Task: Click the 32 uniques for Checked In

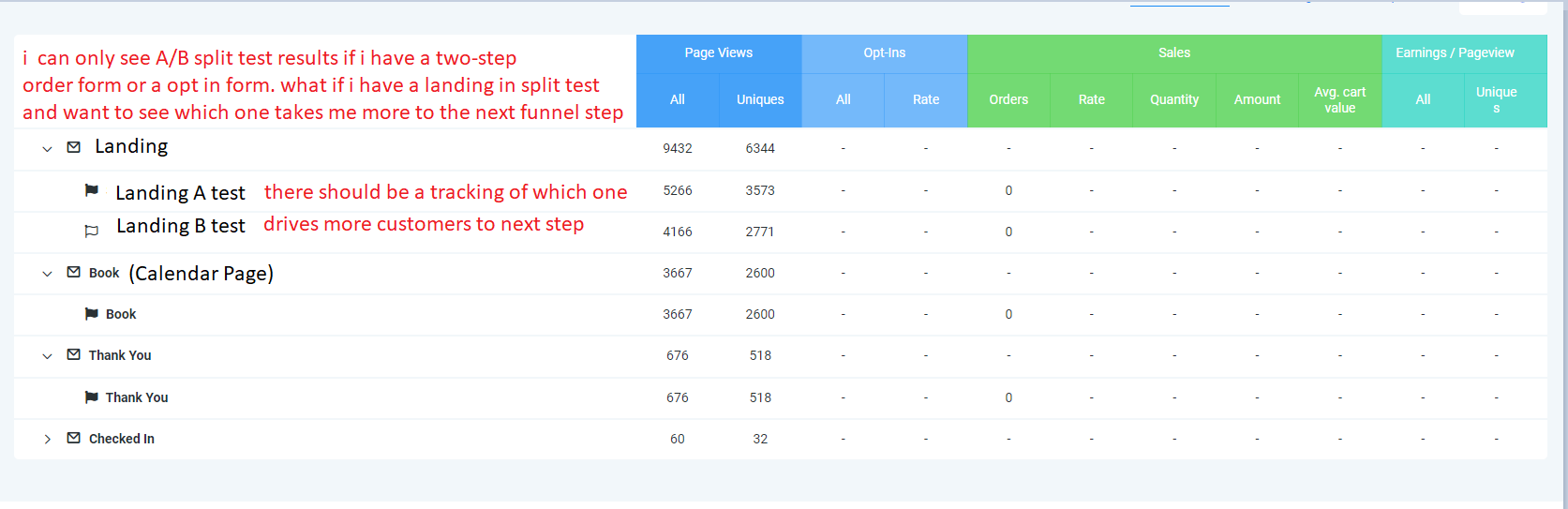Action: click(x=760, y=439)
